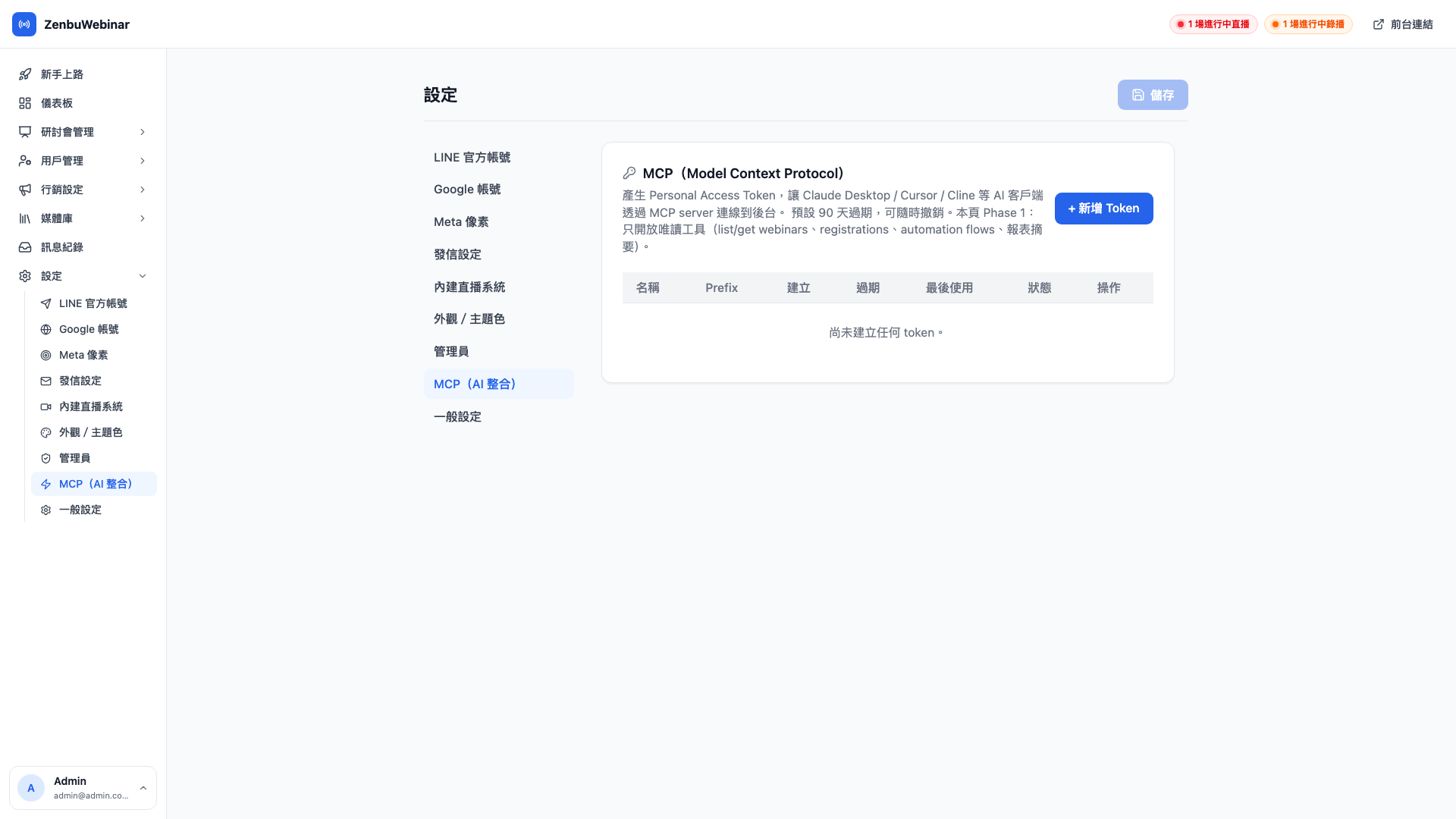Click the 設定 page title

pyautogui.click(x=441, y=95)
